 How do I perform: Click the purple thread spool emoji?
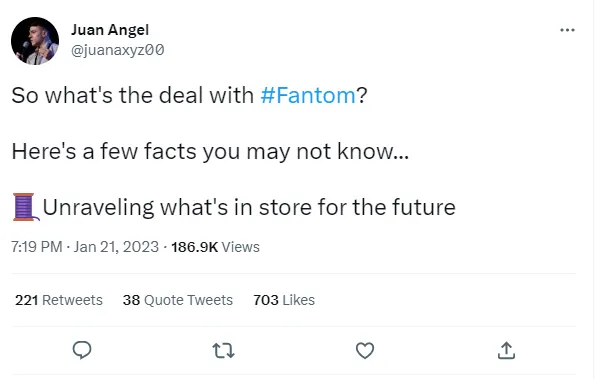[26, 207]
